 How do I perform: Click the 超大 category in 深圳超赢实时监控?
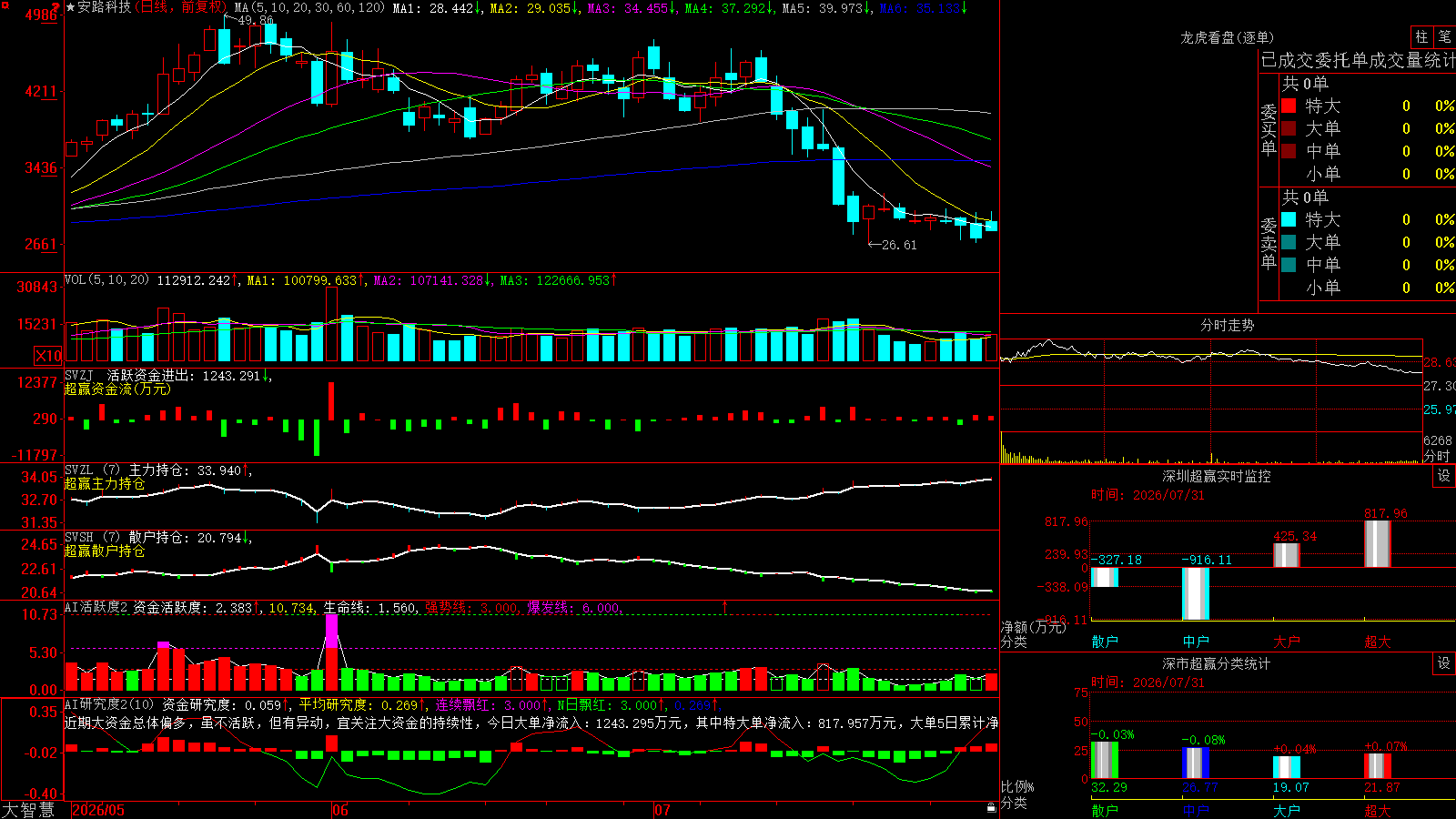click(1378, 642)
